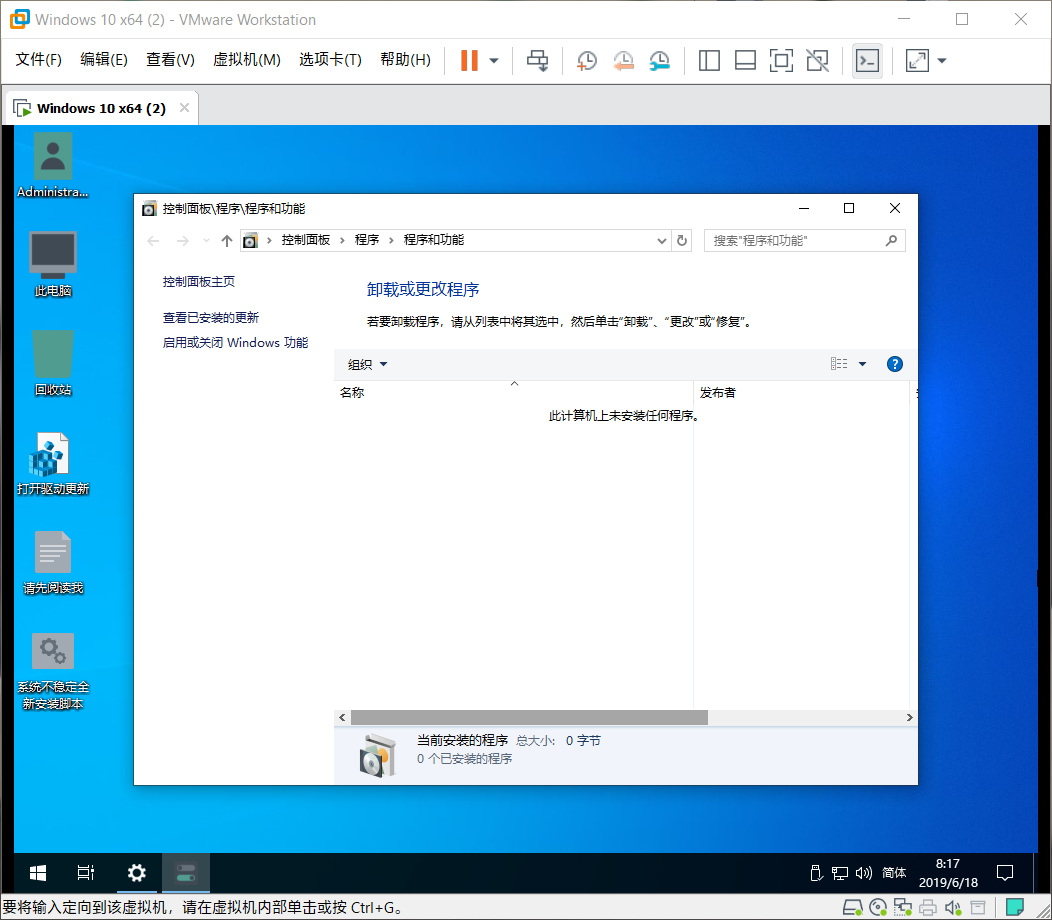Screen dimensions: 1052x920
Task: Expand the more view options arrow
Action: (x=863, y=364)
